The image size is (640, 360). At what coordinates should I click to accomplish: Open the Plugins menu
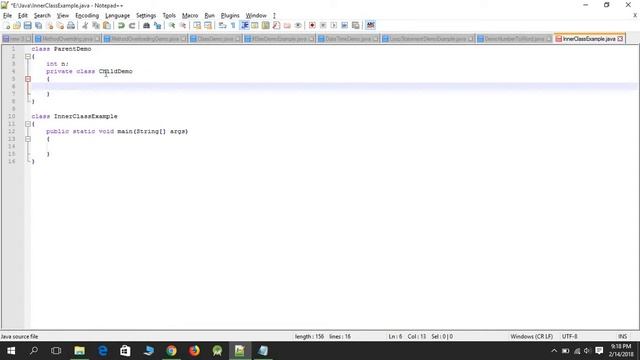[230, 16]
